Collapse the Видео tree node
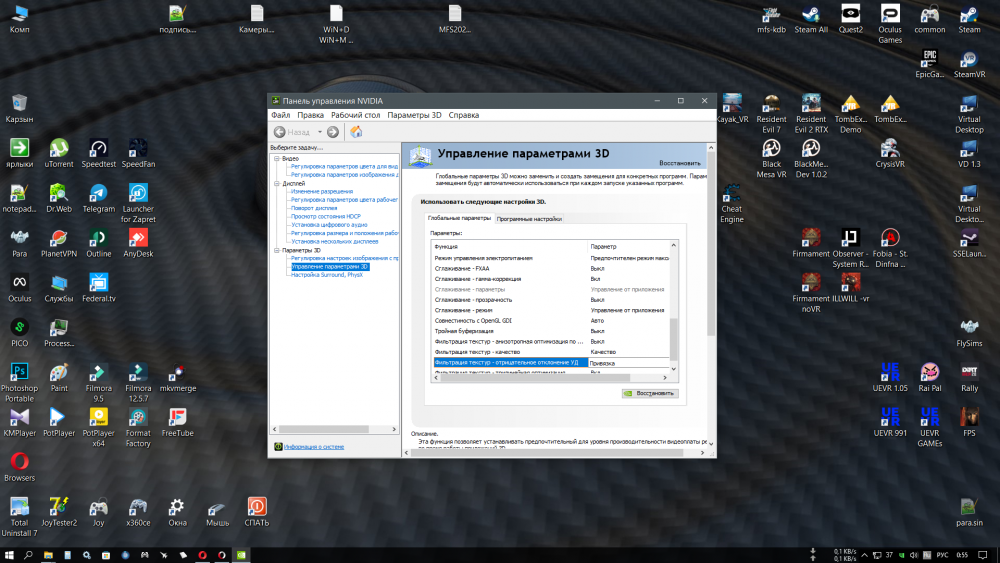Screen dimensions: 1000x563 point(277,158)
